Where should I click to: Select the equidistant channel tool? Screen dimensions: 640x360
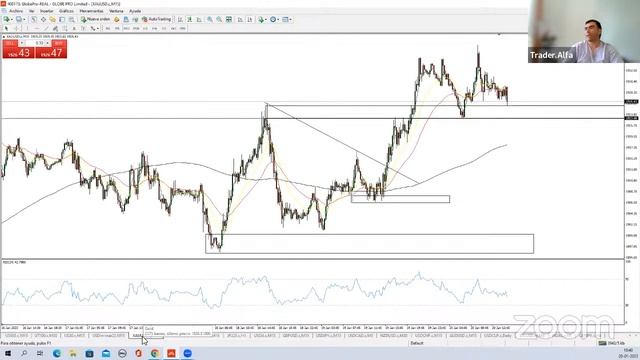coord(56,28)
